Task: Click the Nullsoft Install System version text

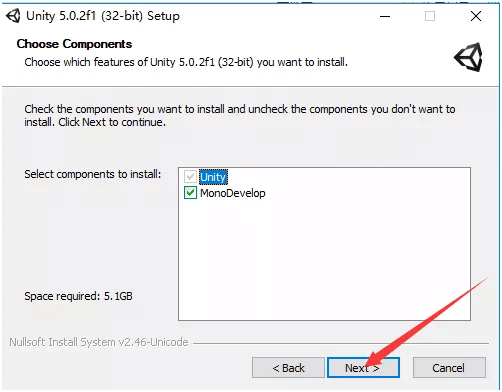Action: click(x=99, y=342)
